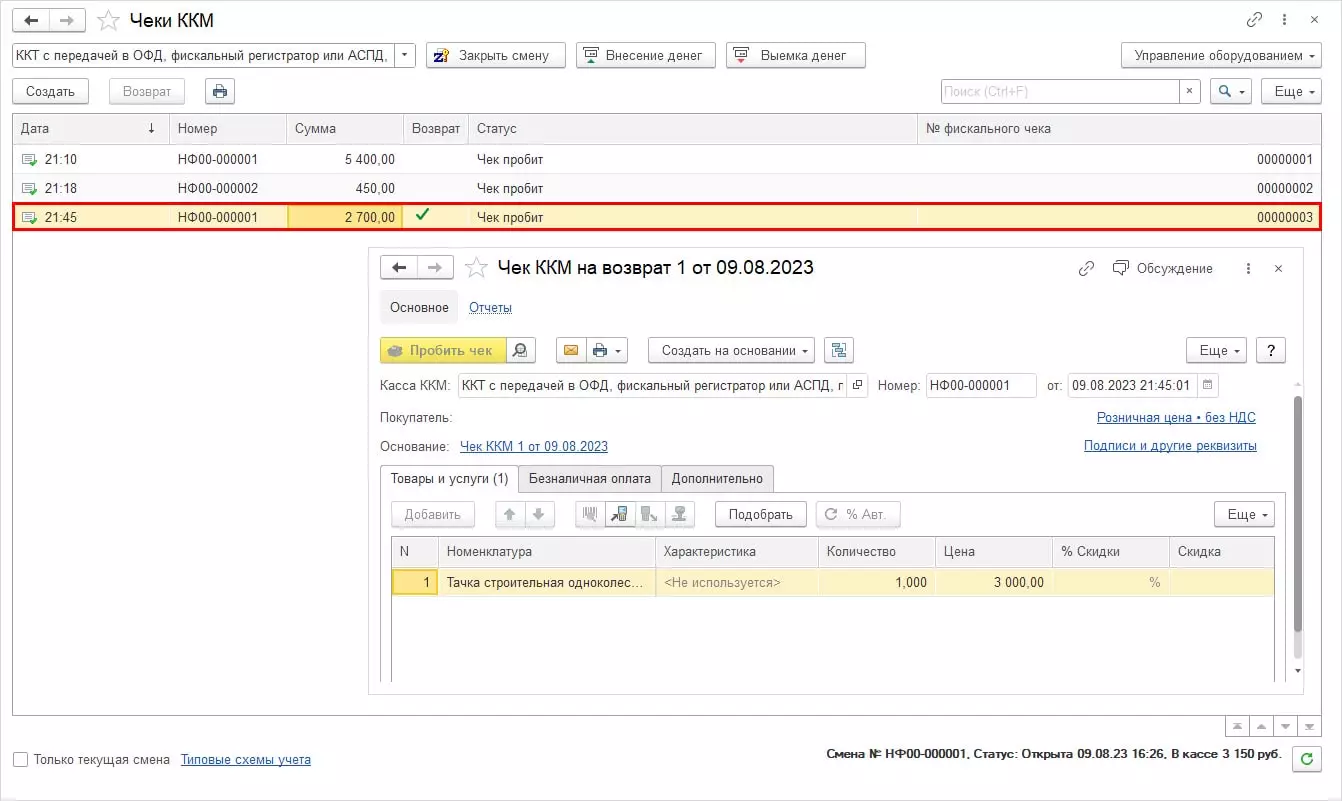Open Типовые схемы учета link
Screen dimensions: 1342x801
tap(246, 759)
